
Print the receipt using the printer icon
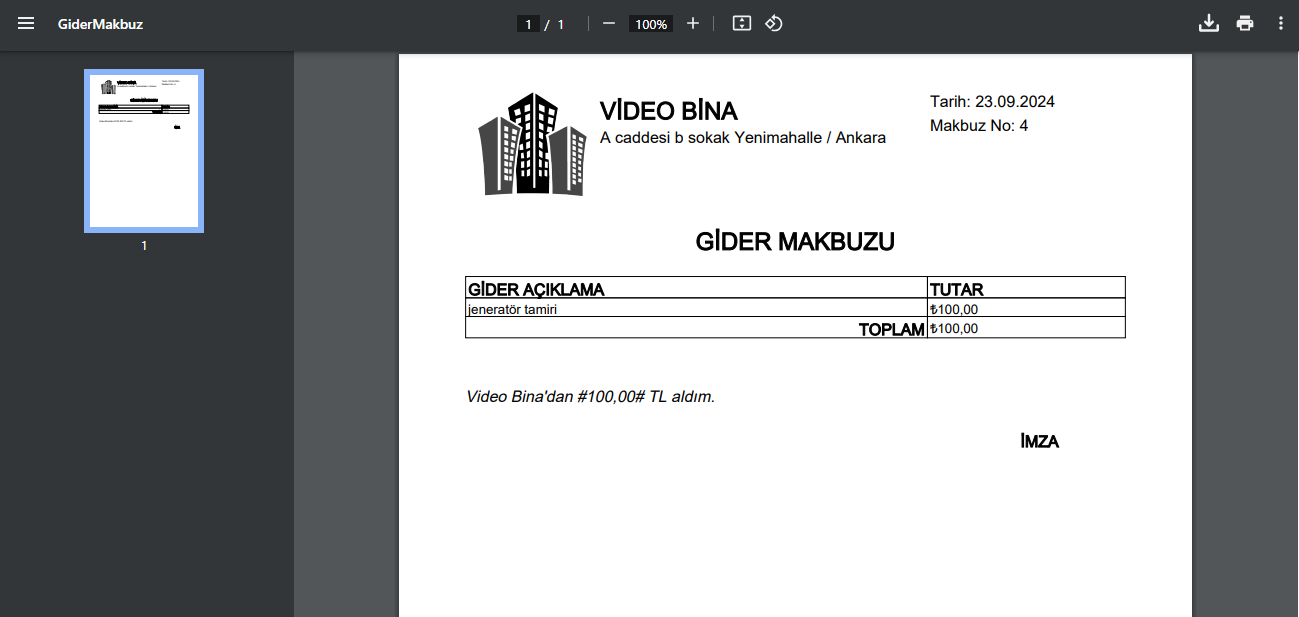1244,23
